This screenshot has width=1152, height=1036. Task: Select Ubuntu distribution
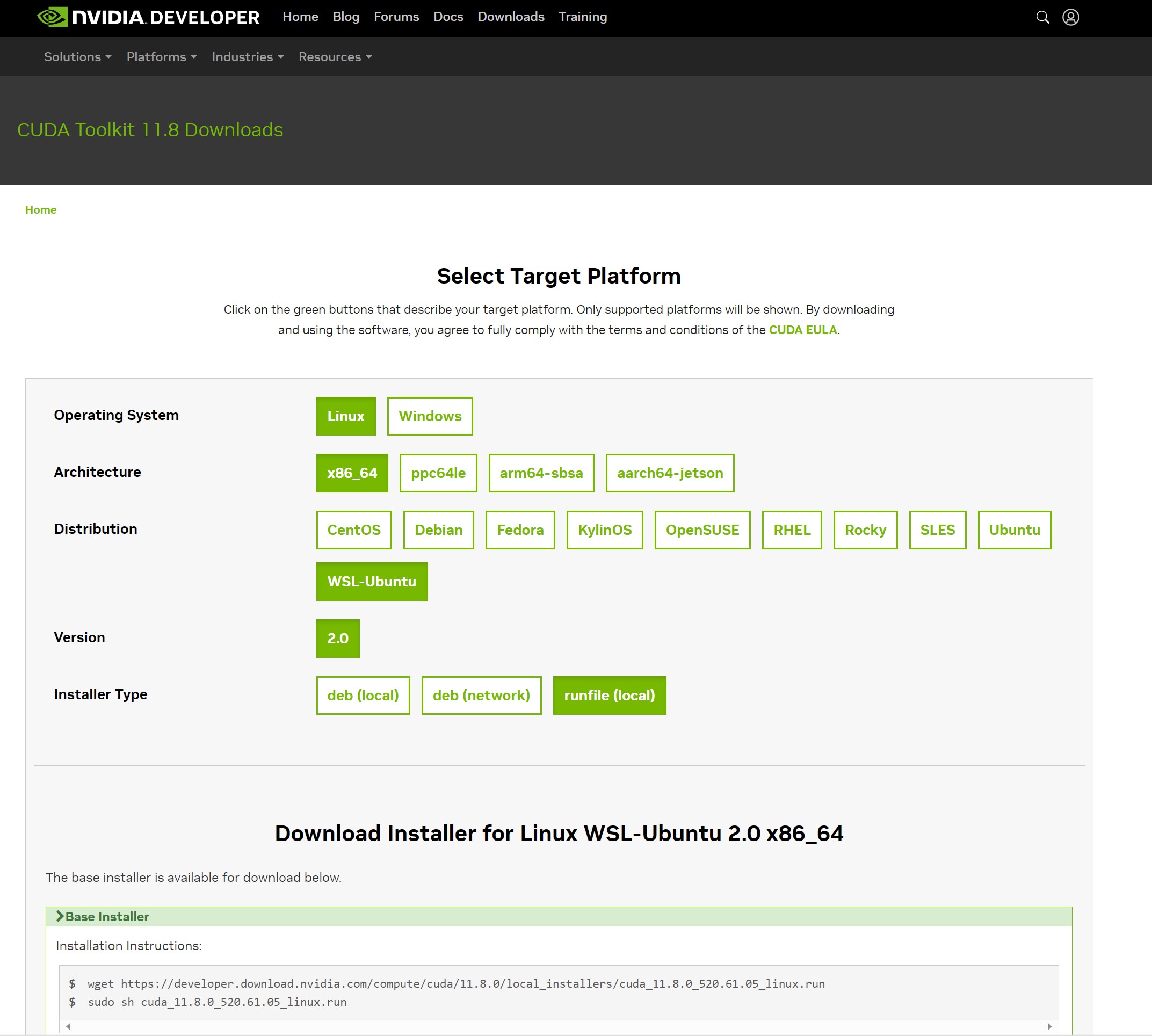[x=1015, y=530]
